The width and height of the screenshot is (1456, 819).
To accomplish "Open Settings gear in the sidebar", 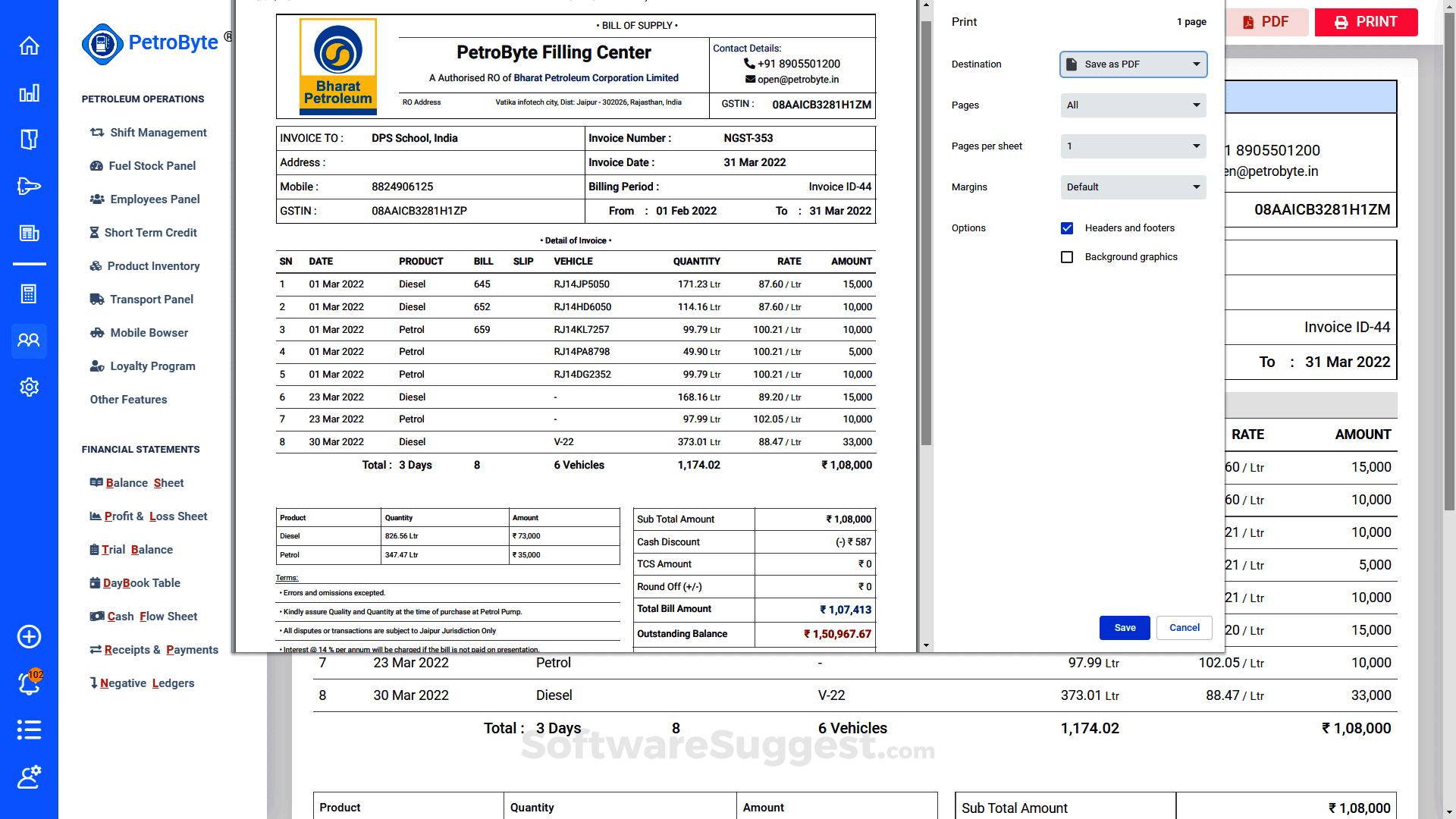I will click(x=29, y=388).
